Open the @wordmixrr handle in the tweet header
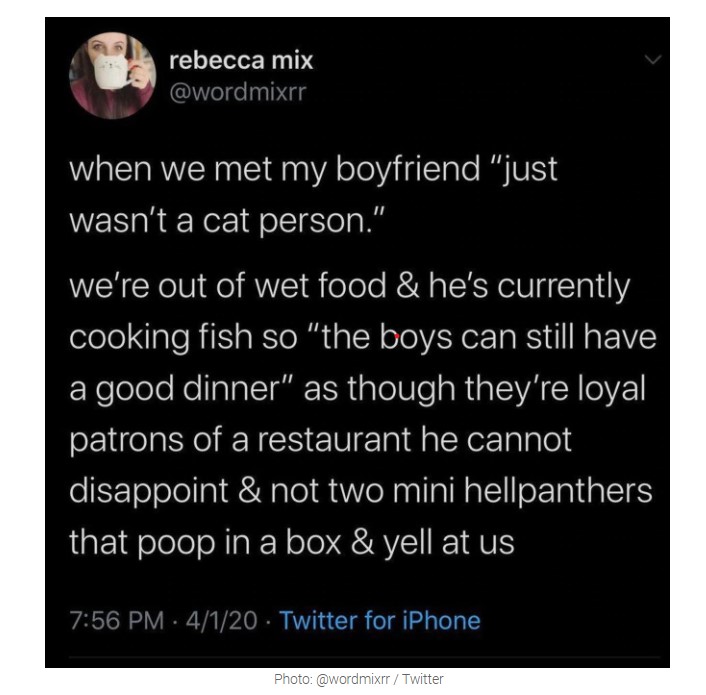The width and height of the screenshot is (706, 695). click(238, 92)
